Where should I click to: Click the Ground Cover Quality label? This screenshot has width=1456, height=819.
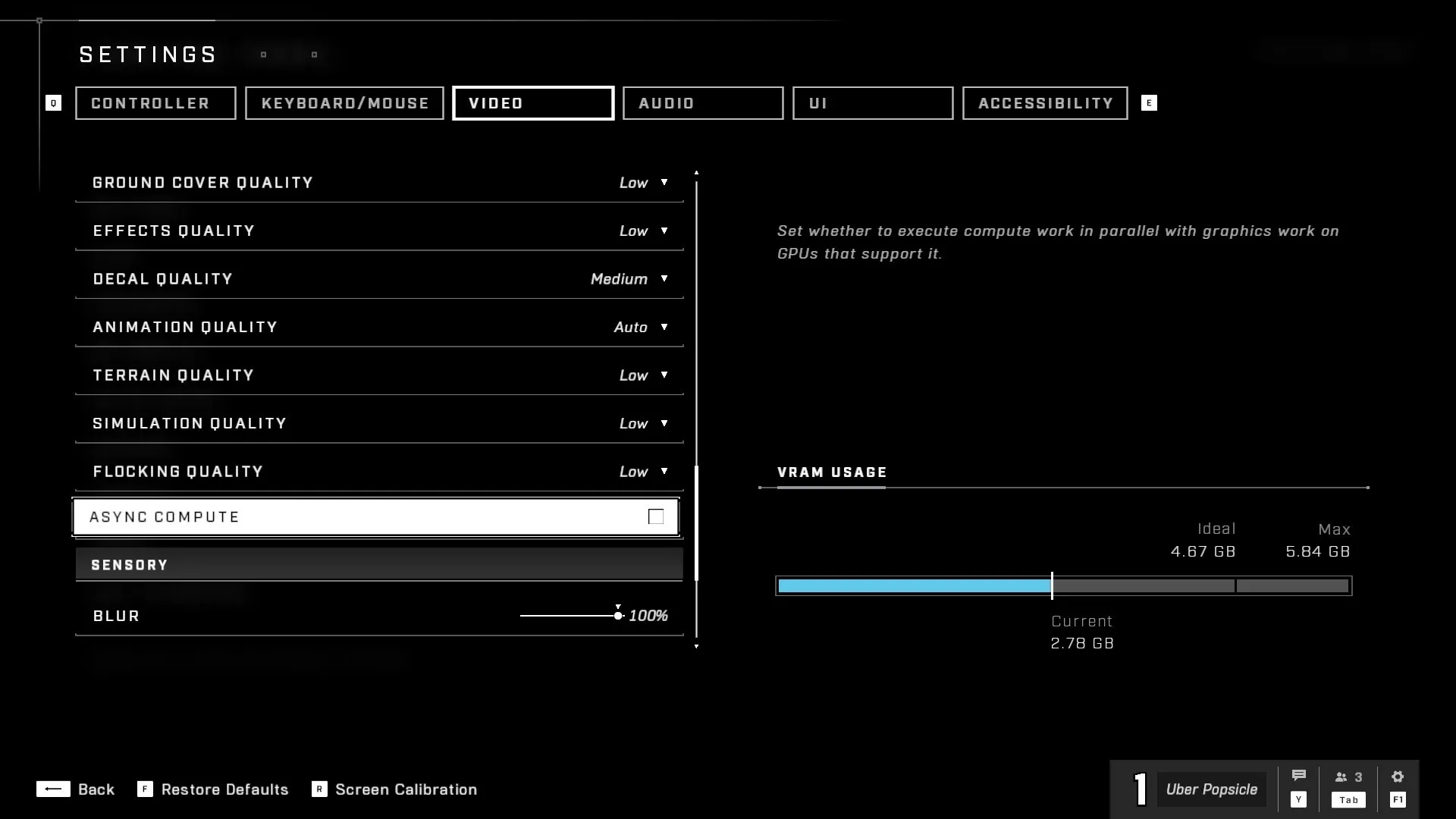pyautogui.click(x=202, y=183)
